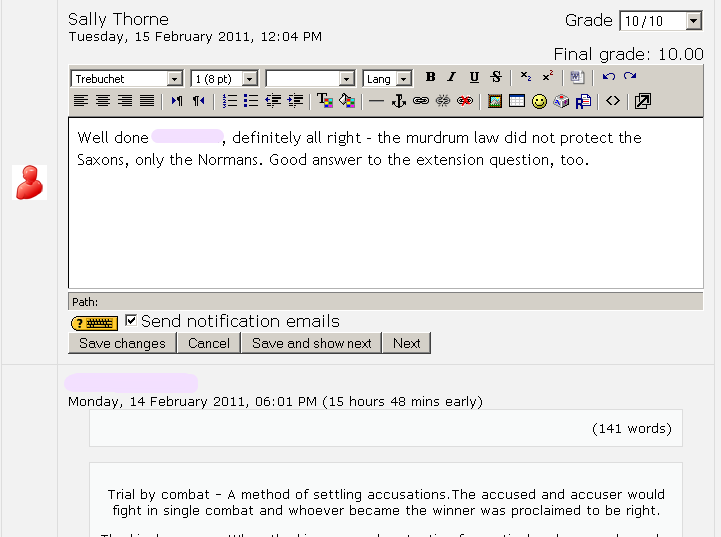The image size is (721, 537).
Task: Click the anchor icon in the toolbar
Action: [x=398, y=101]
